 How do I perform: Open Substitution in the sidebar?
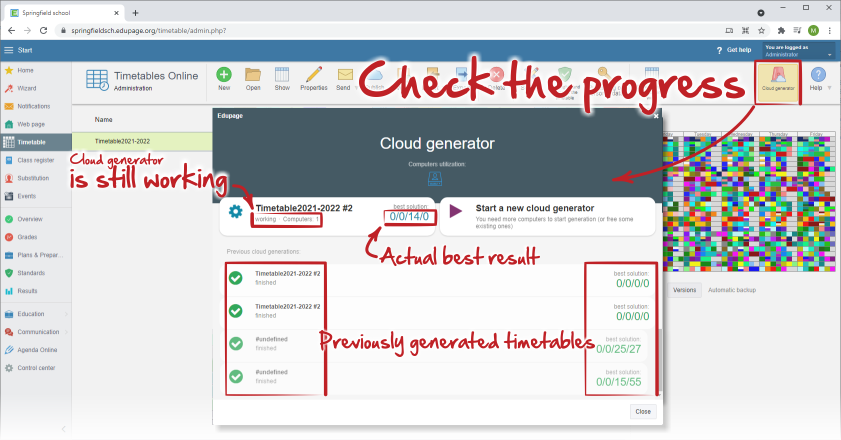pos(35,178)
